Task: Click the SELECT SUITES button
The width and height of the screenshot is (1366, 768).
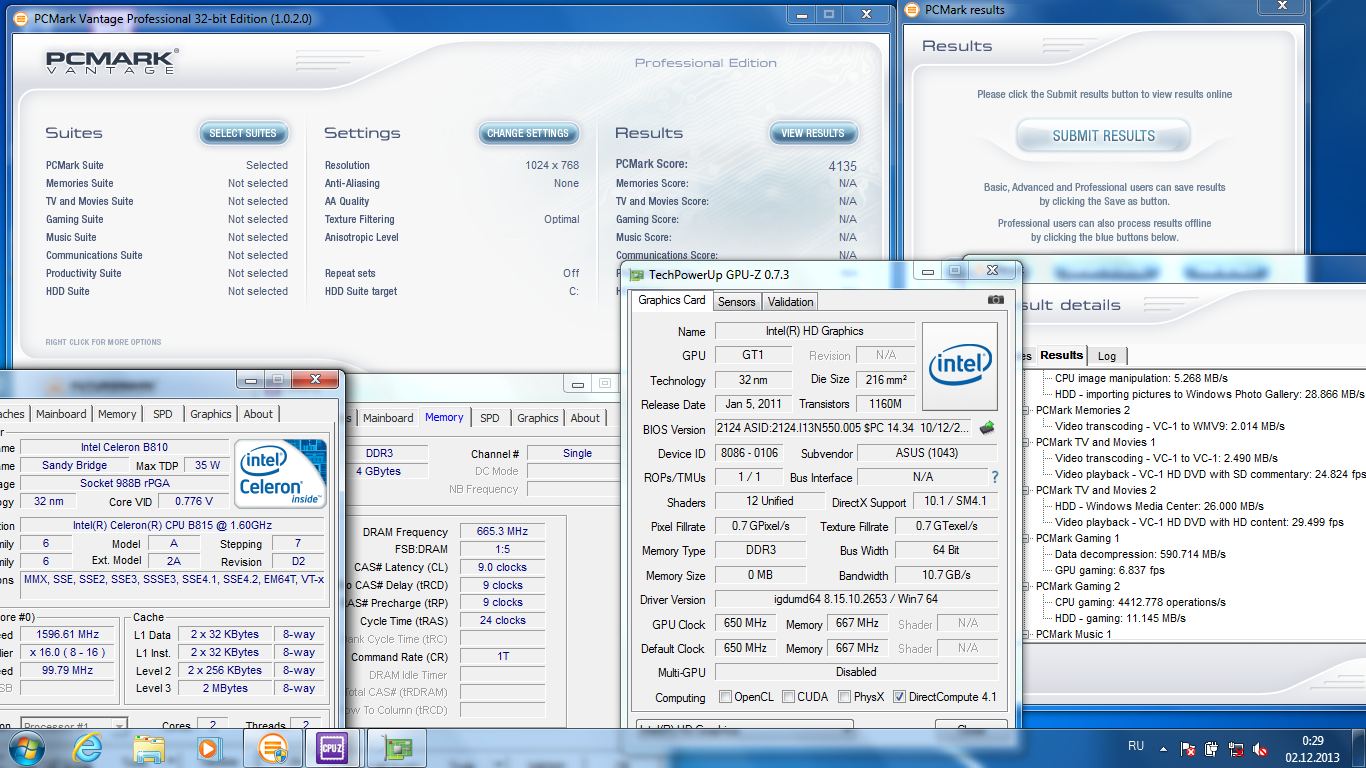Action: click(x=243, y=133)
